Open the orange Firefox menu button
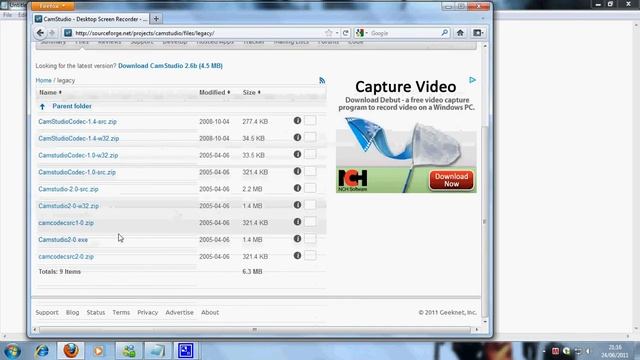 pyautogui.click(x=53, y=6)
